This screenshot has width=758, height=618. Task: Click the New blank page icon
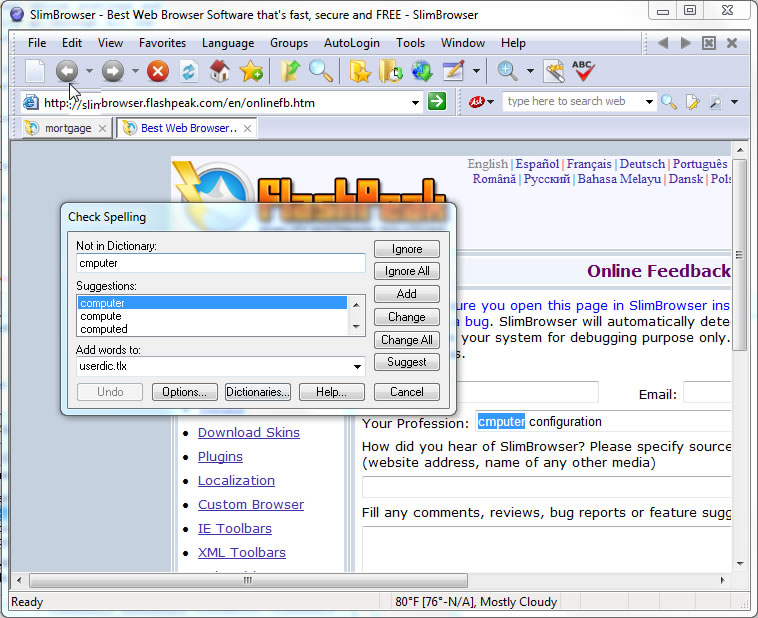pyautogui.click(x=35, y=72)
